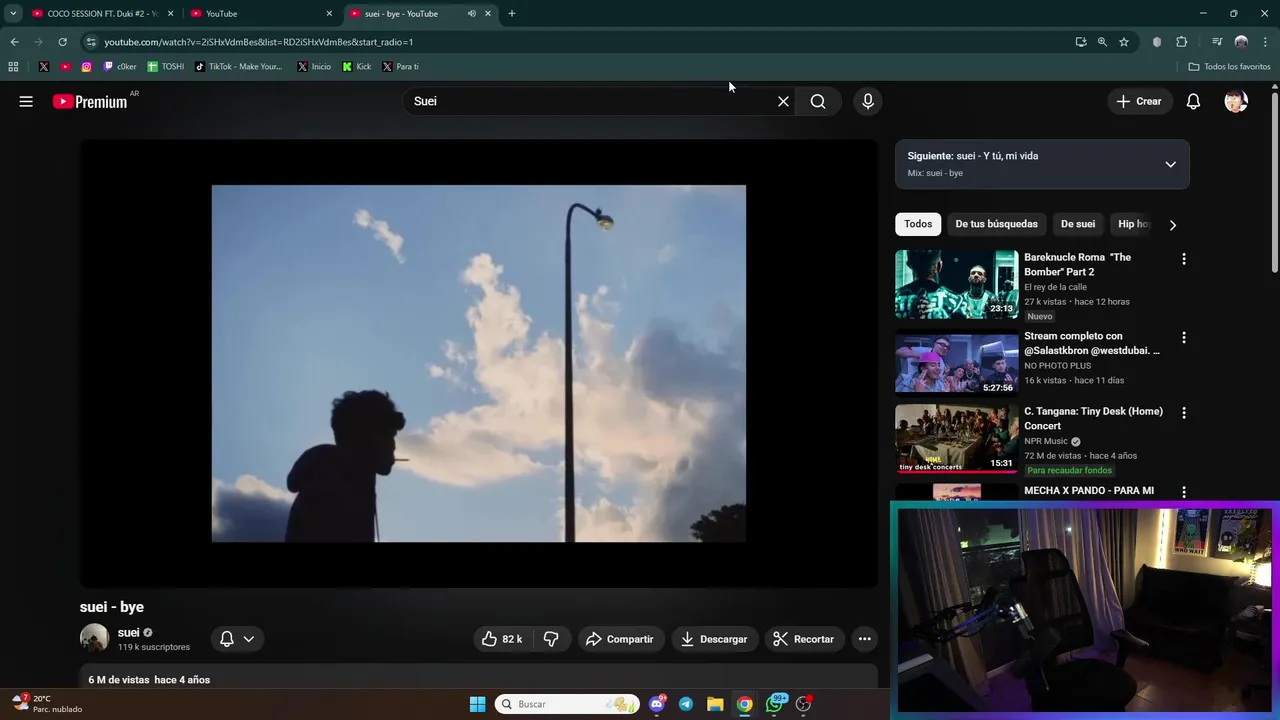Open YouTube notifications bell
1280x720 pixels.
pyautogui.click(x=1193, y=101)
